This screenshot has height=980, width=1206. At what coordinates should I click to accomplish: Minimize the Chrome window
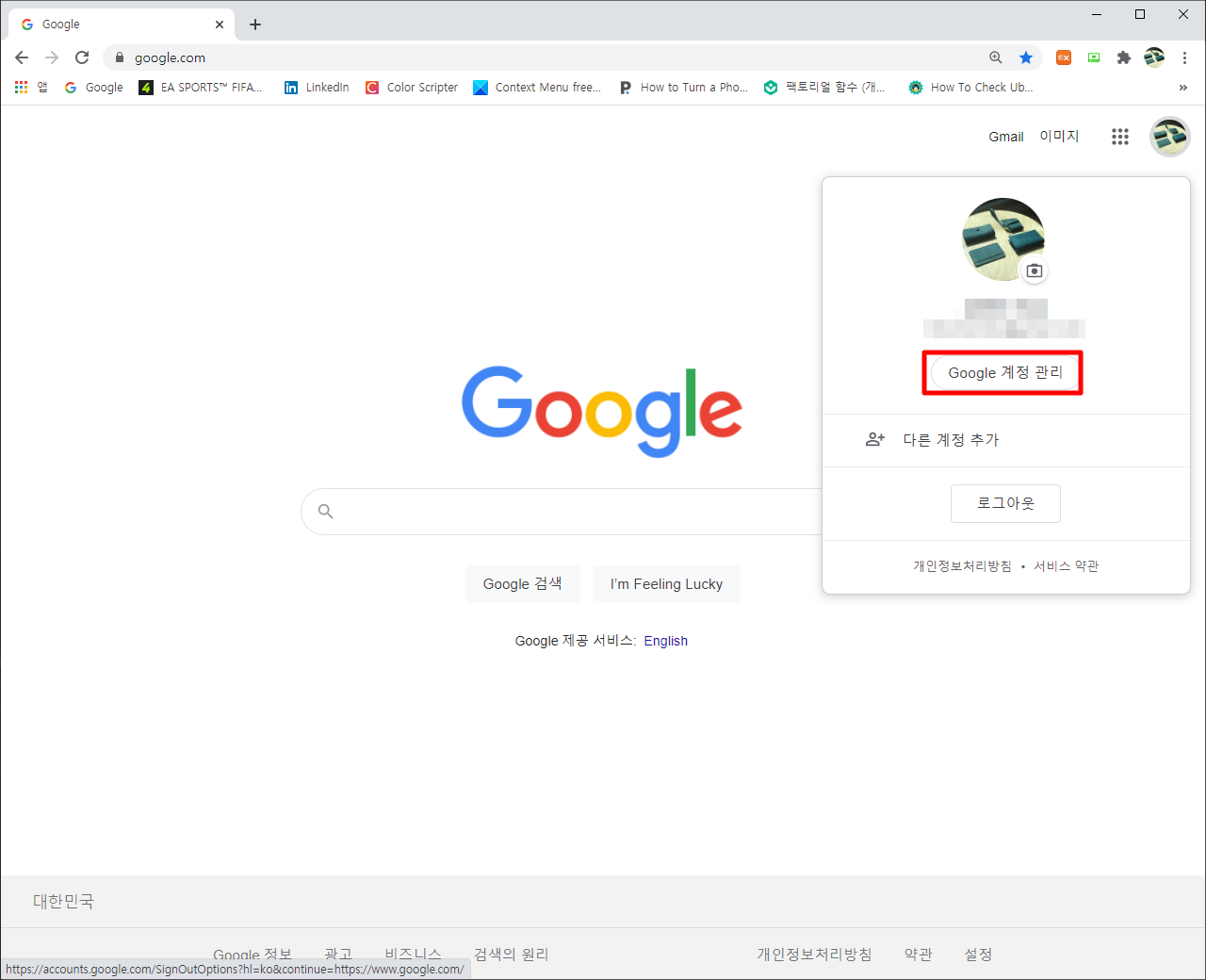(x=1097, y=14)
